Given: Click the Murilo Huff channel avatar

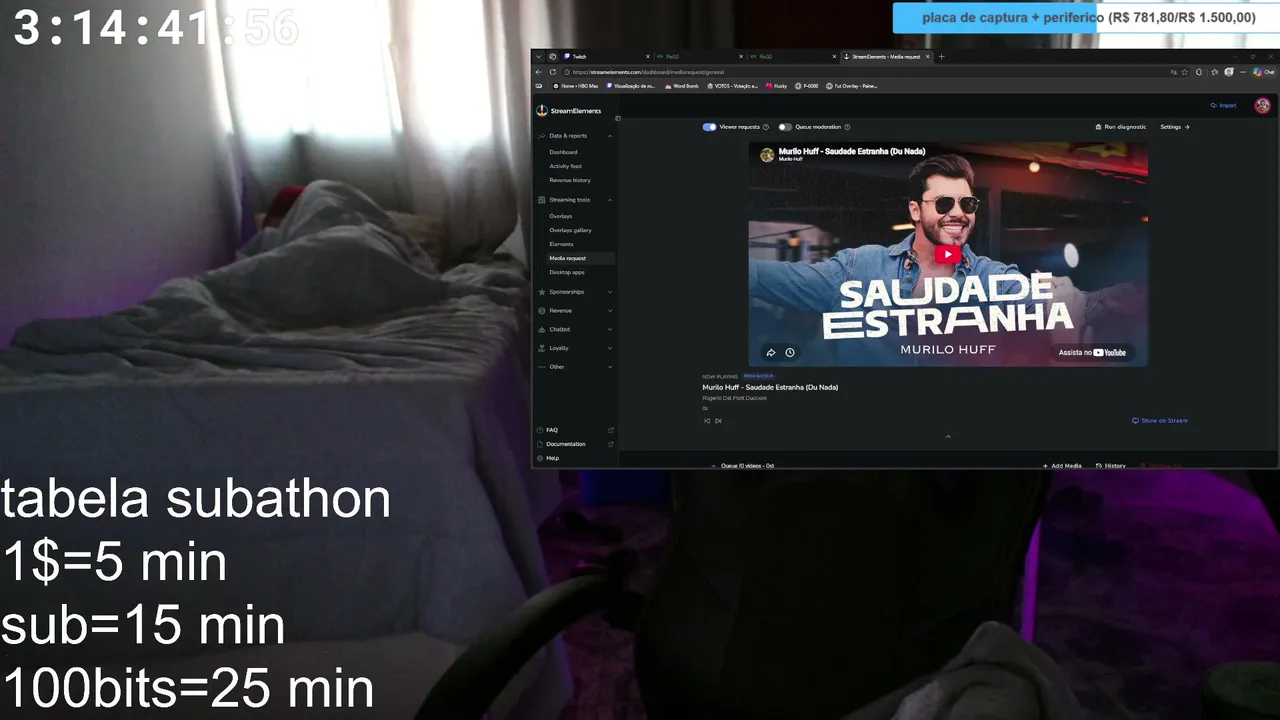Looking at the screenshot, I should point(767,155).
